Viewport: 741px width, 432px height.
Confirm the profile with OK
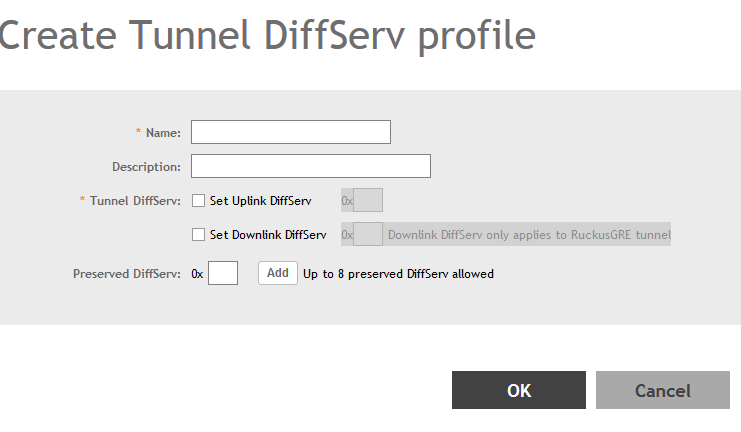(518, 391)
